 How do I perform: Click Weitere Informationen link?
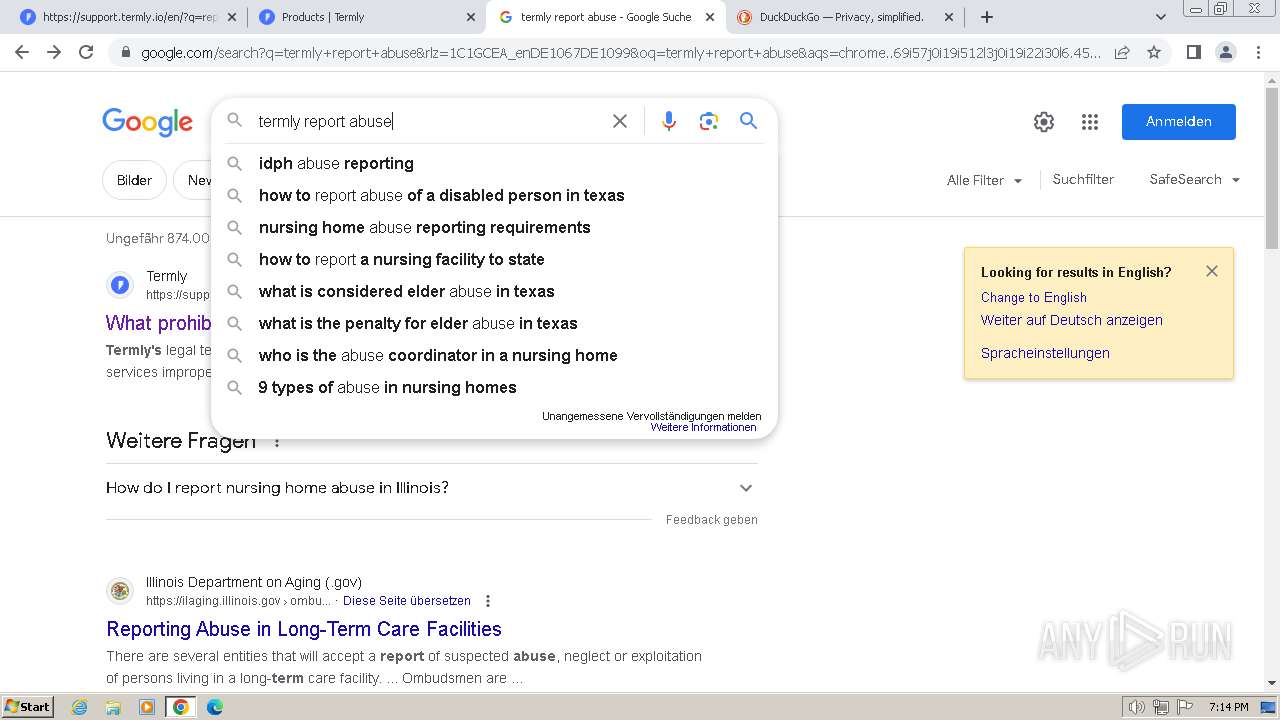(703, 427)
